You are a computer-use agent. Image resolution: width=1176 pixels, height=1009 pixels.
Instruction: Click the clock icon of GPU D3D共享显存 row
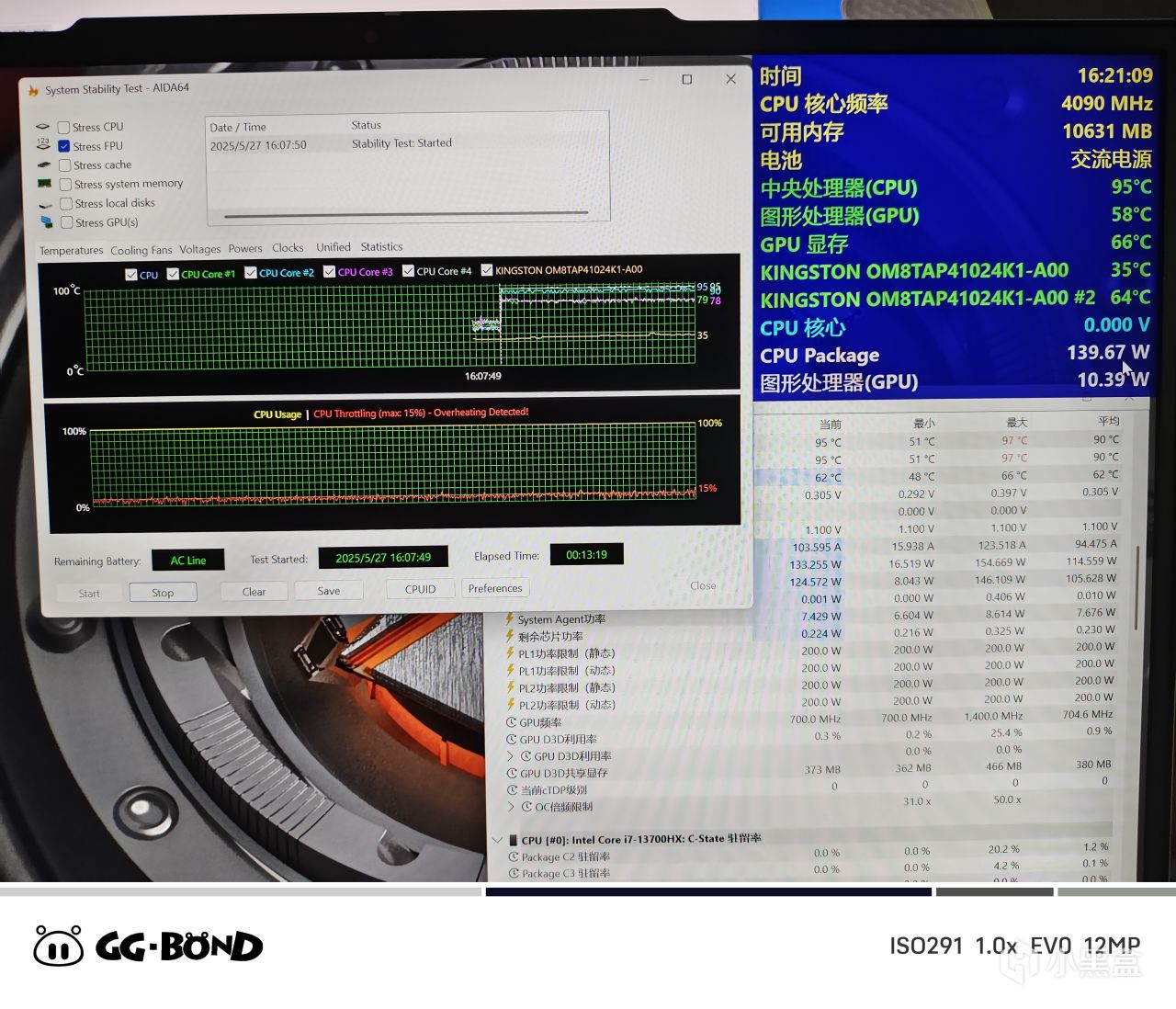tap(513, 774)
